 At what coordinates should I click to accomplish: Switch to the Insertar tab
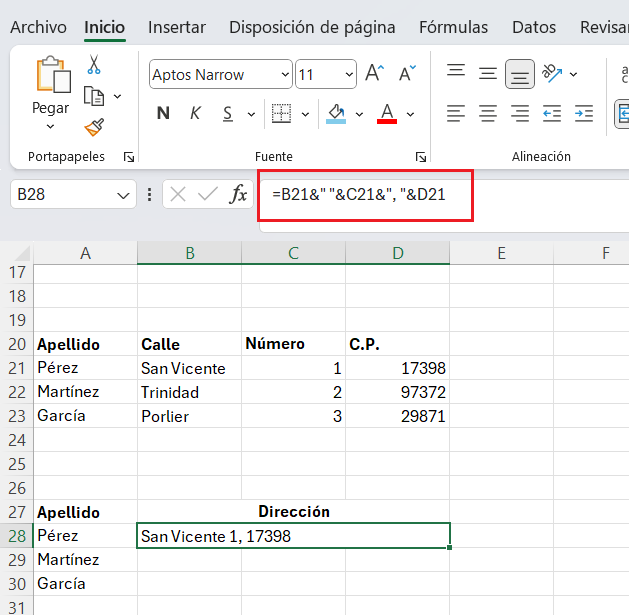point(177,27)
